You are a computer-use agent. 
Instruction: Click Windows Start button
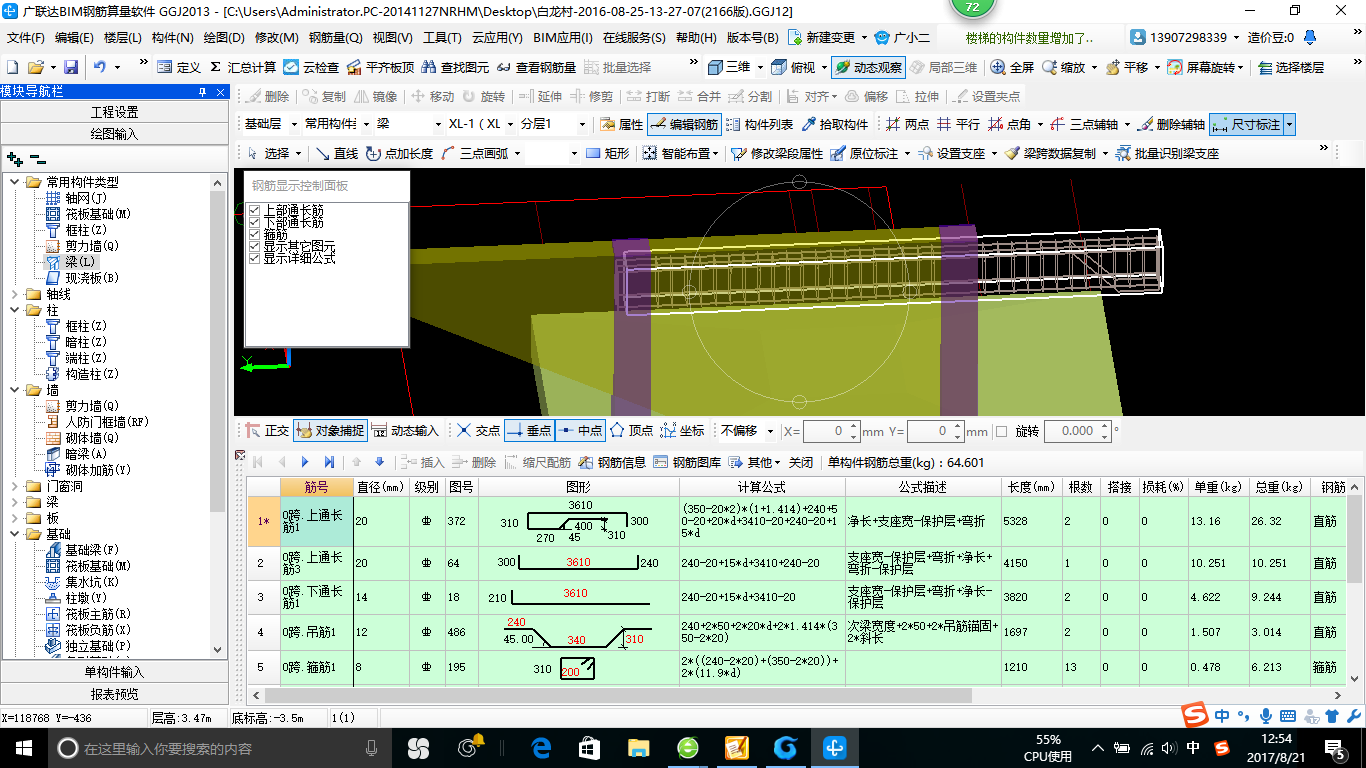click(x=23, y=747)
